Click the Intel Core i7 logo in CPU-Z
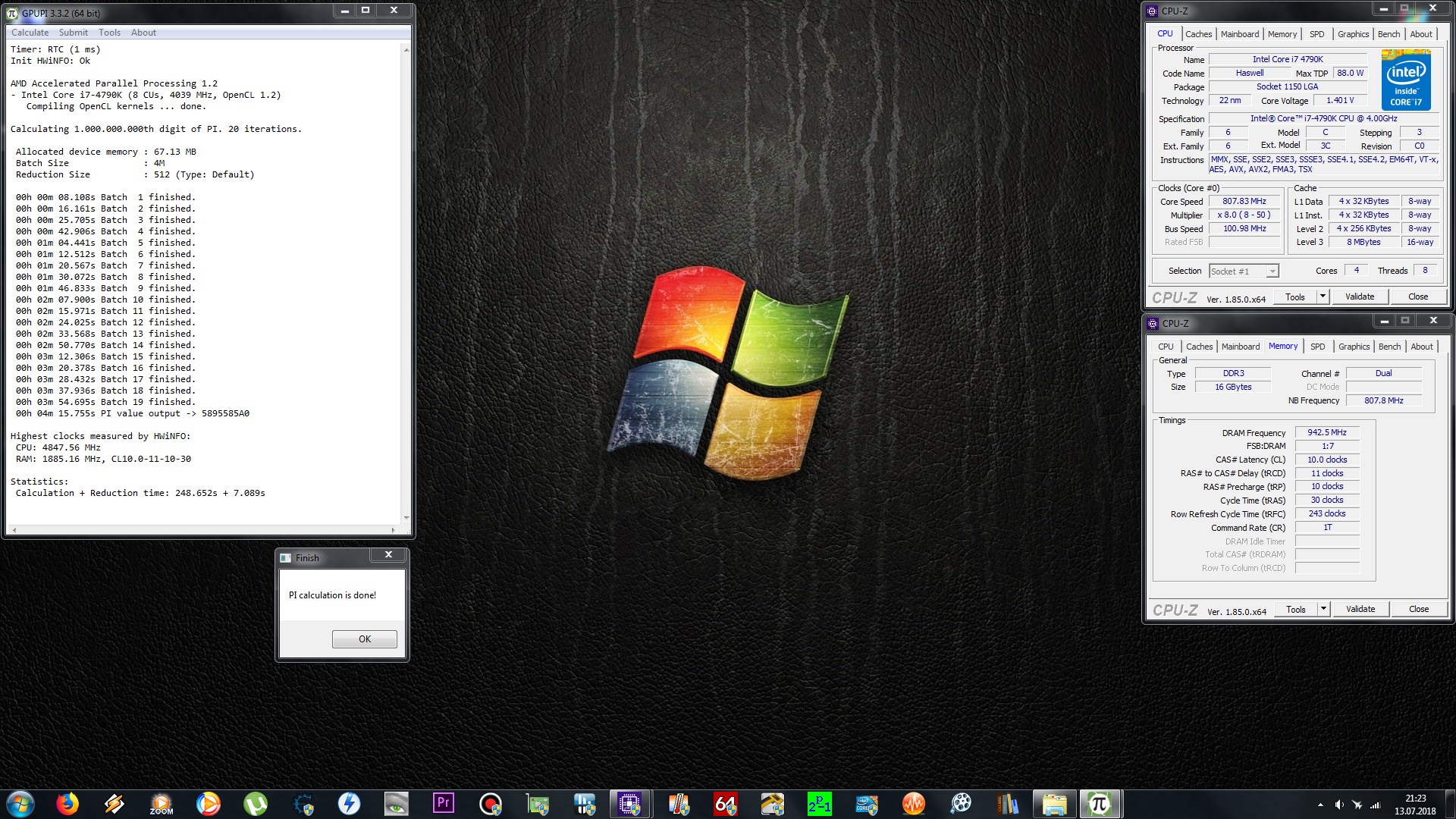 (1405, 80)
